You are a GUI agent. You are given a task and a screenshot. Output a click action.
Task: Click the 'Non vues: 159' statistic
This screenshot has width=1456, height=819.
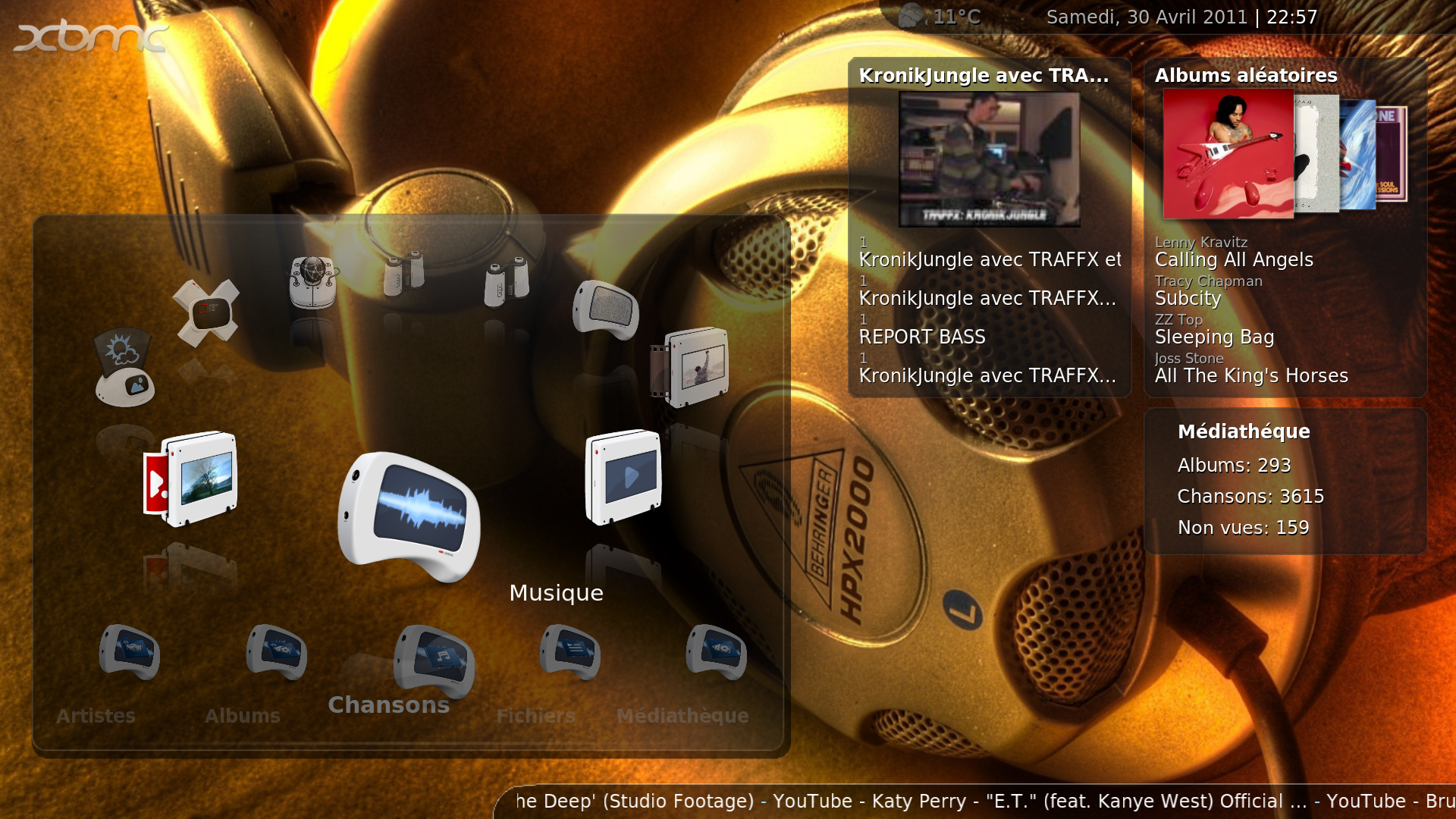[1243, 527]
